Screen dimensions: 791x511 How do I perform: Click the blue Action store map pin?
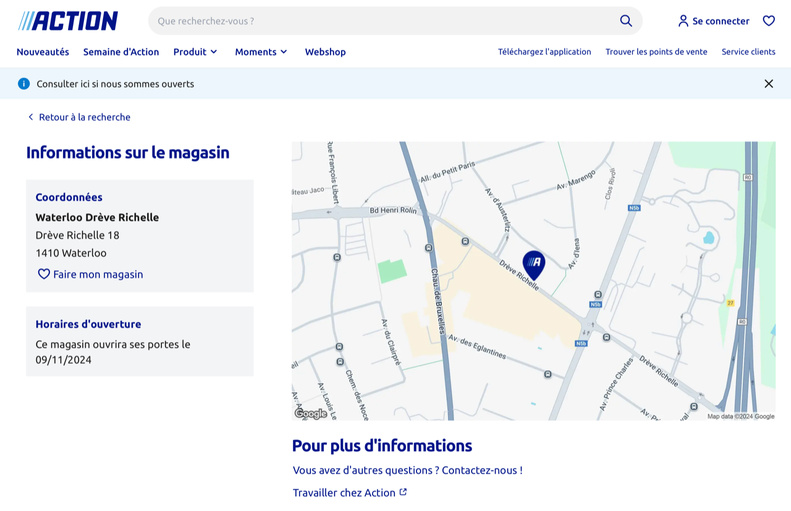tap(534, 264)
